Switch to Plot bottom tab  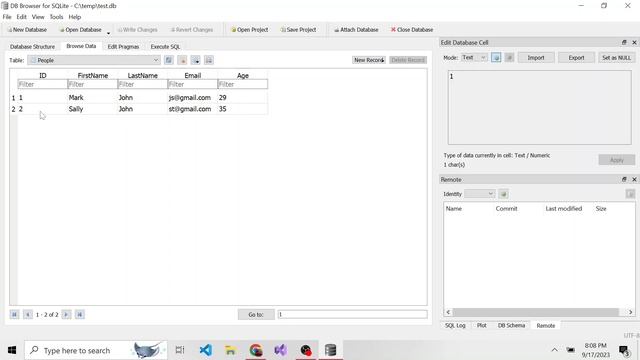482,325
